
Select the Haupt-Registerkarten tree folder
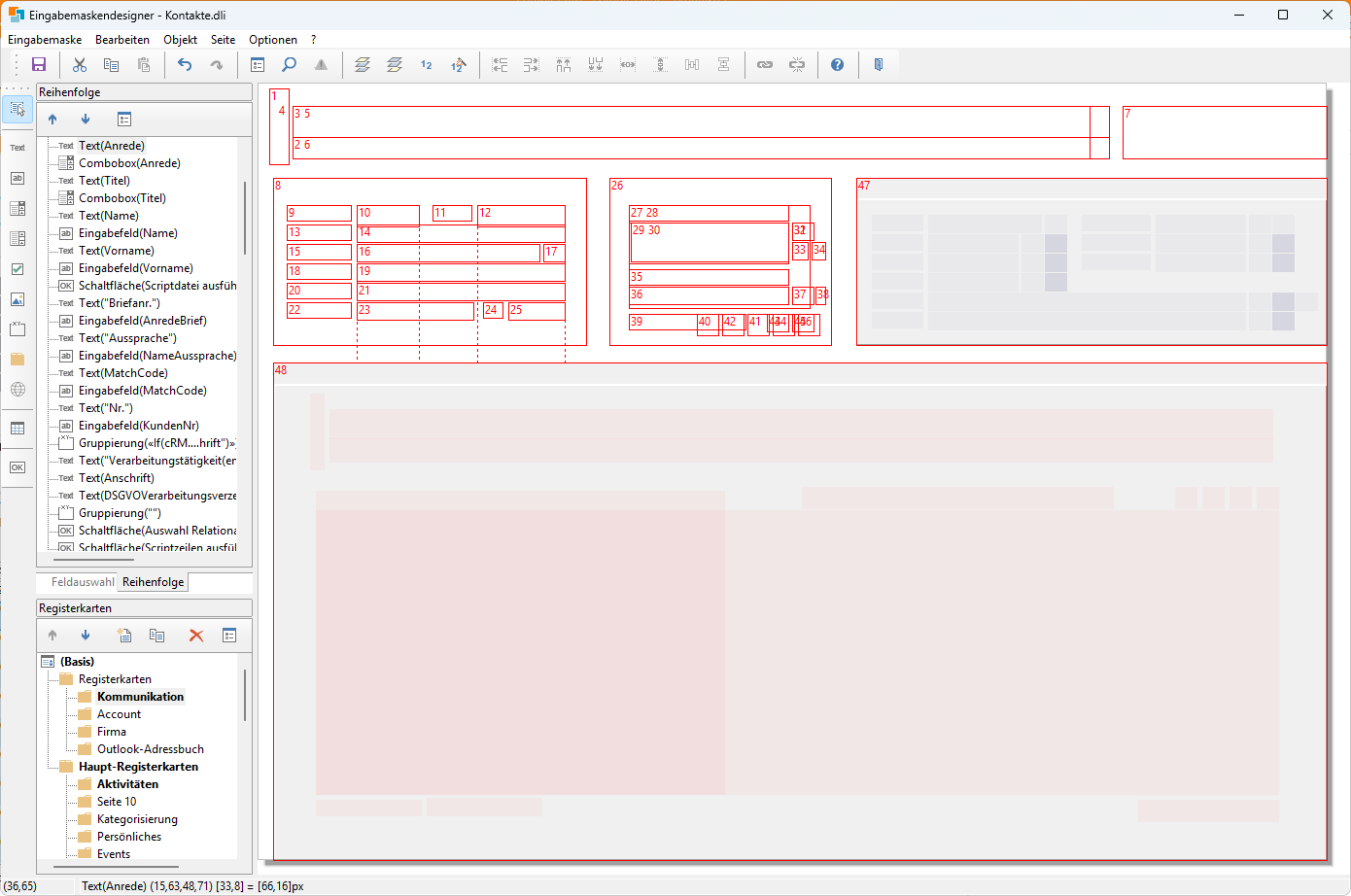[138, 767]
